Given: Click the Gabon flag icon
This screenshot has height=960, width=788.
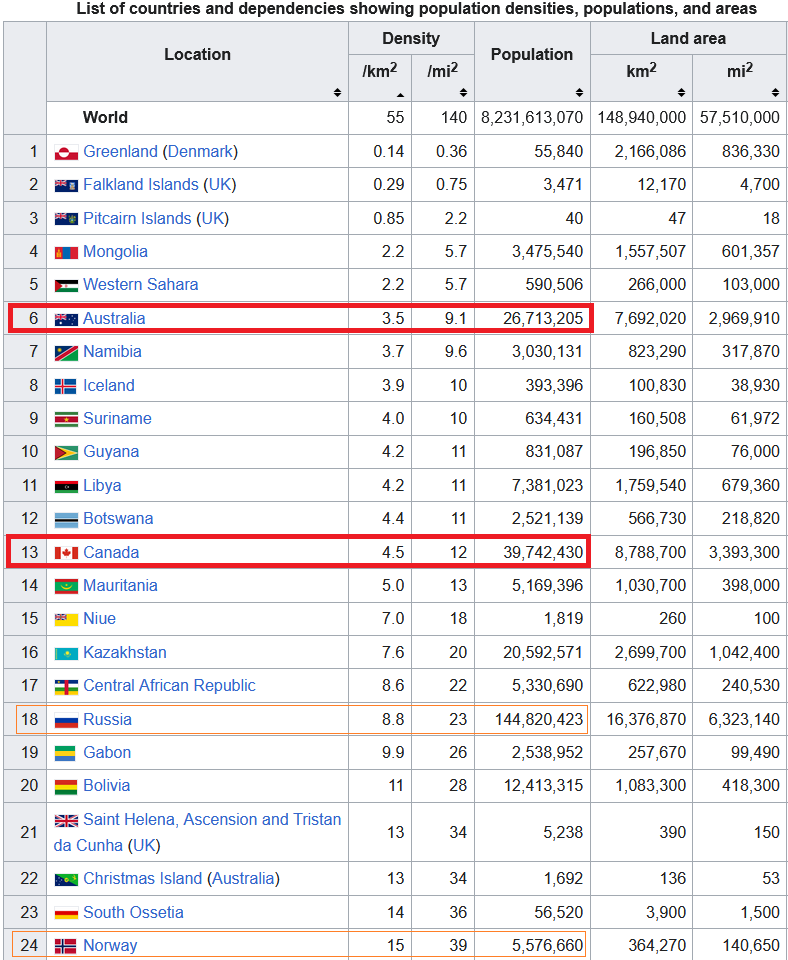Looking at the screenshot, I should coord(66,753).
